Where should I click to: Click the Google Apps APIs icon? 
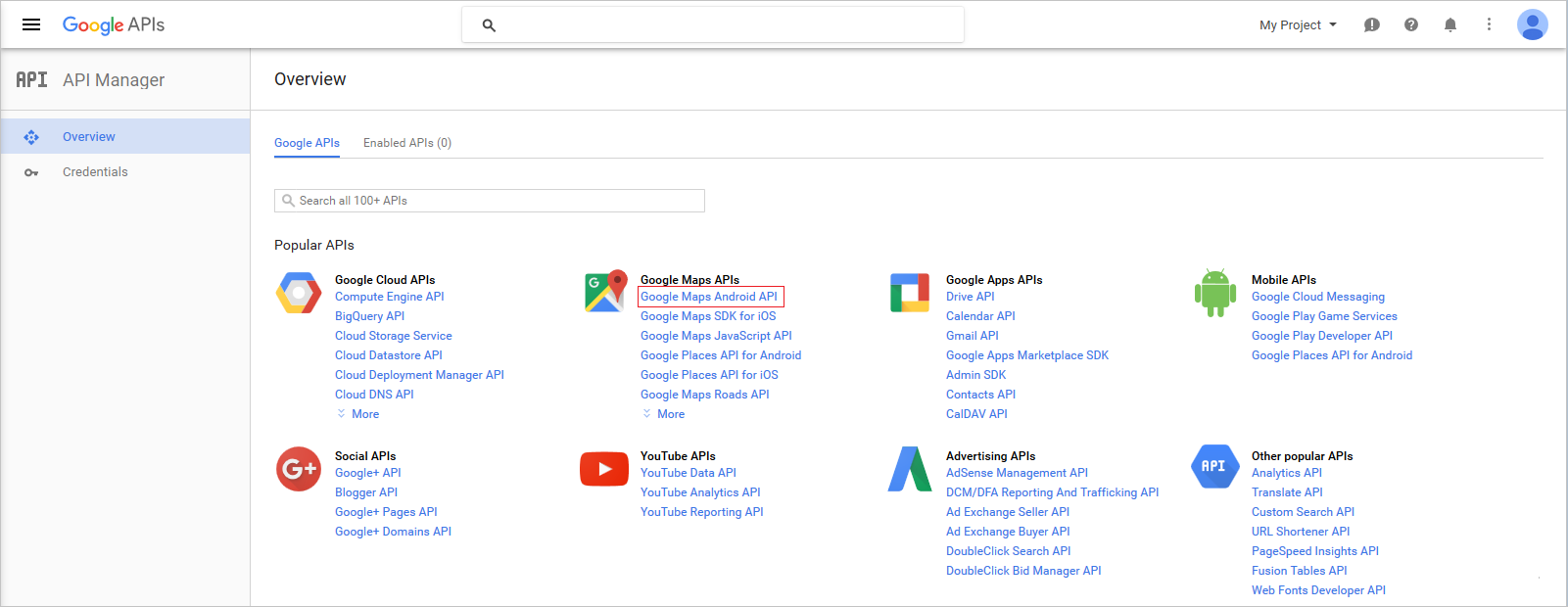(910, 293)
